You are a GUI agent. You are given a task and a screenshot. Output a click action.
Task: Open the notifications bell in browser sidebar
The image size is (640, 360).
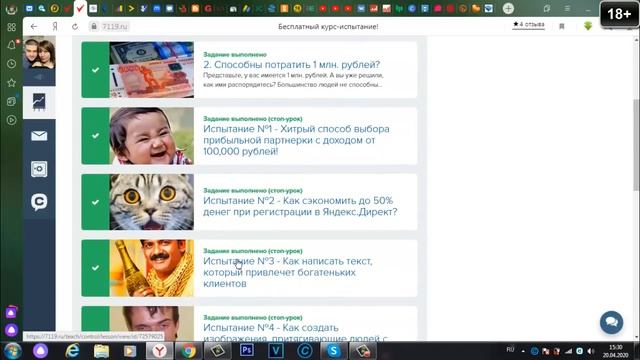click(x=11, y=45)
